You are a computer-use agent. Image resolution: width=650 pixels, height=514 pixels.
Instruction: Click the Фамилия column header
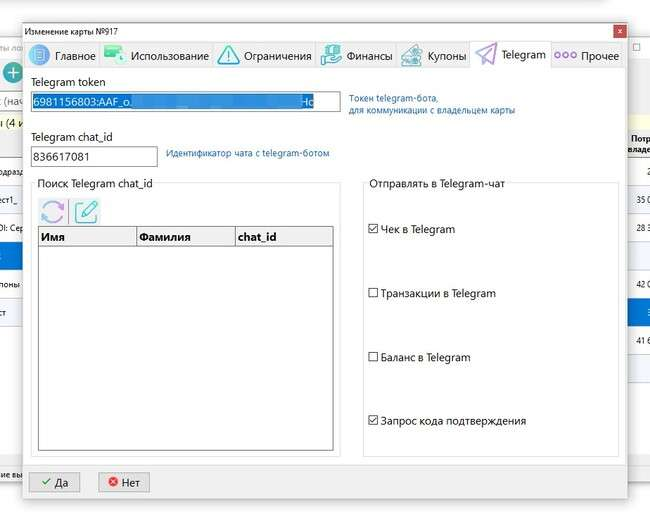(185, 237)
